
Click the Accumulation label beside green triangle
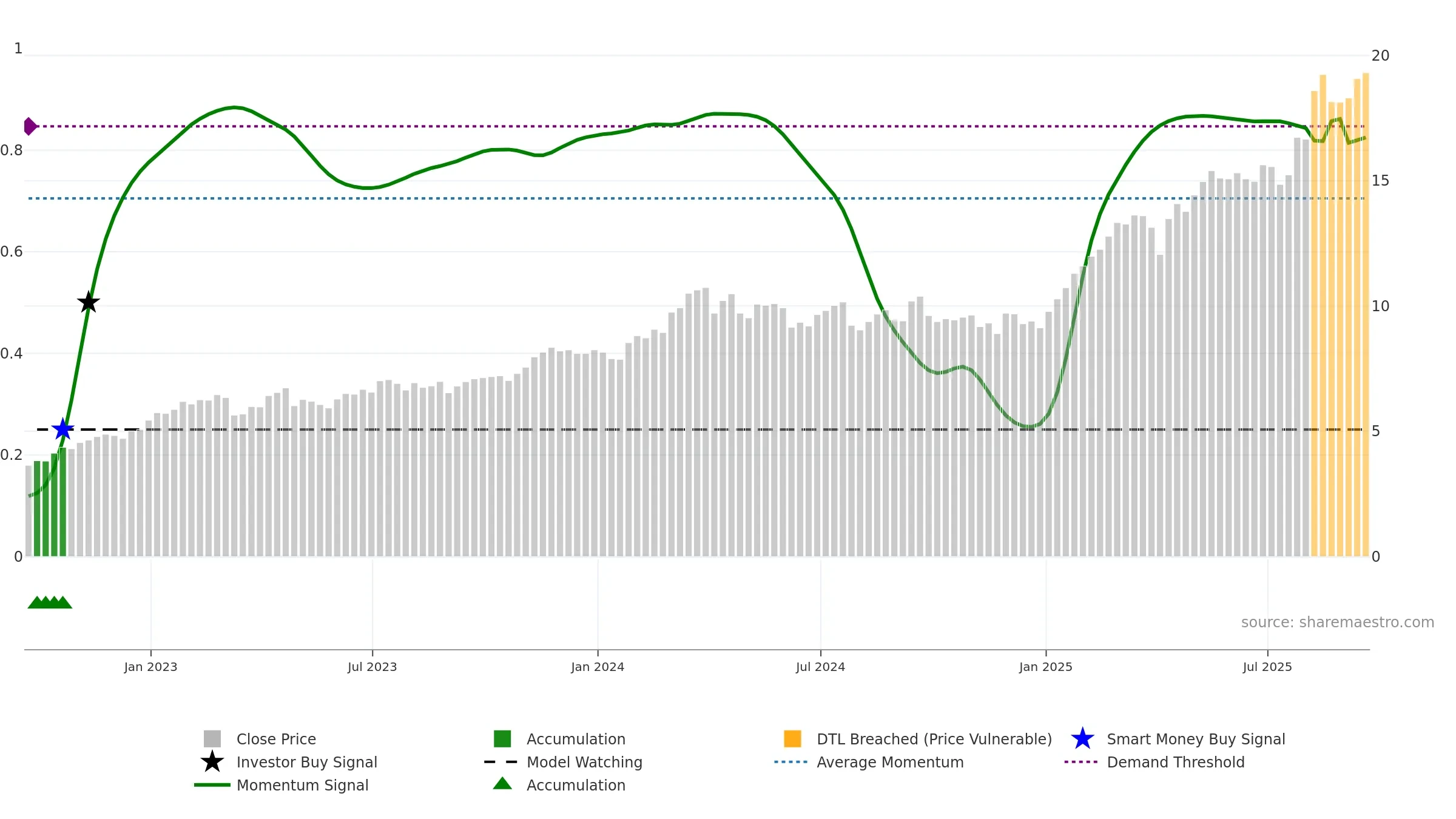[576, 785]
